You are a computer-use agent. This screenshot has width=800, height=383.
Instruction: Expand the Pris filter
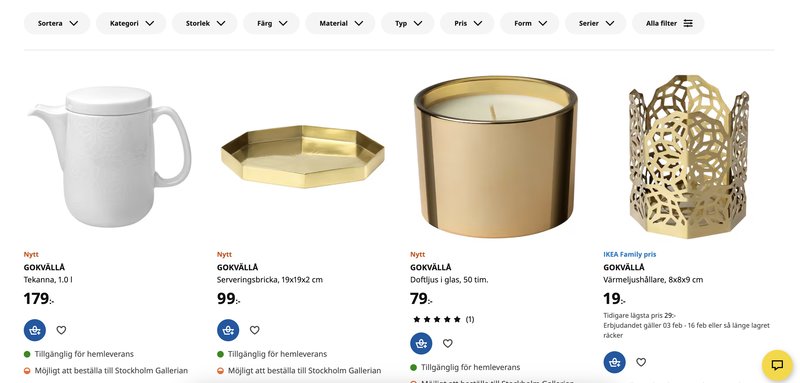(467, 23)
